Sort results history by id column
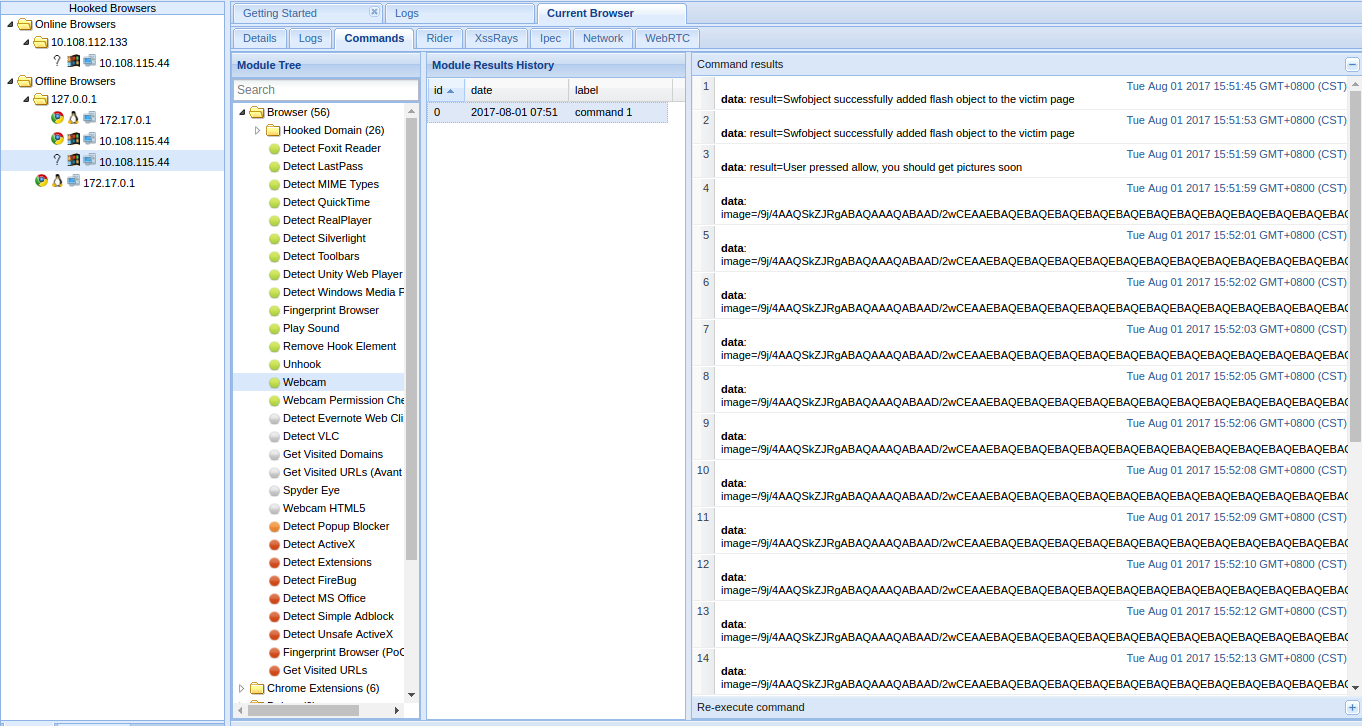This screenshot has width=1362, height=726. (444, 90)
